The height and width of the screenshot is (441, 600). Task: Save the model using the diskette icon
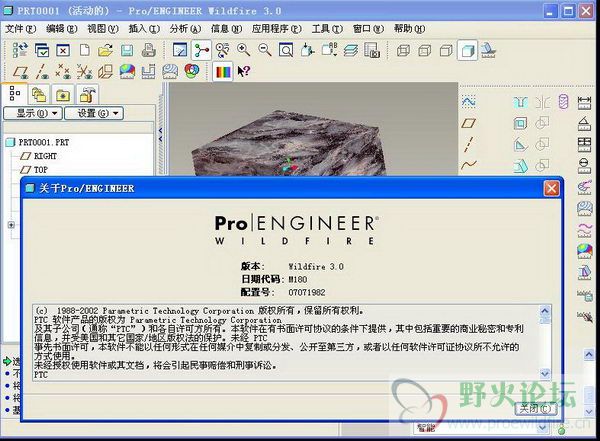127,50
